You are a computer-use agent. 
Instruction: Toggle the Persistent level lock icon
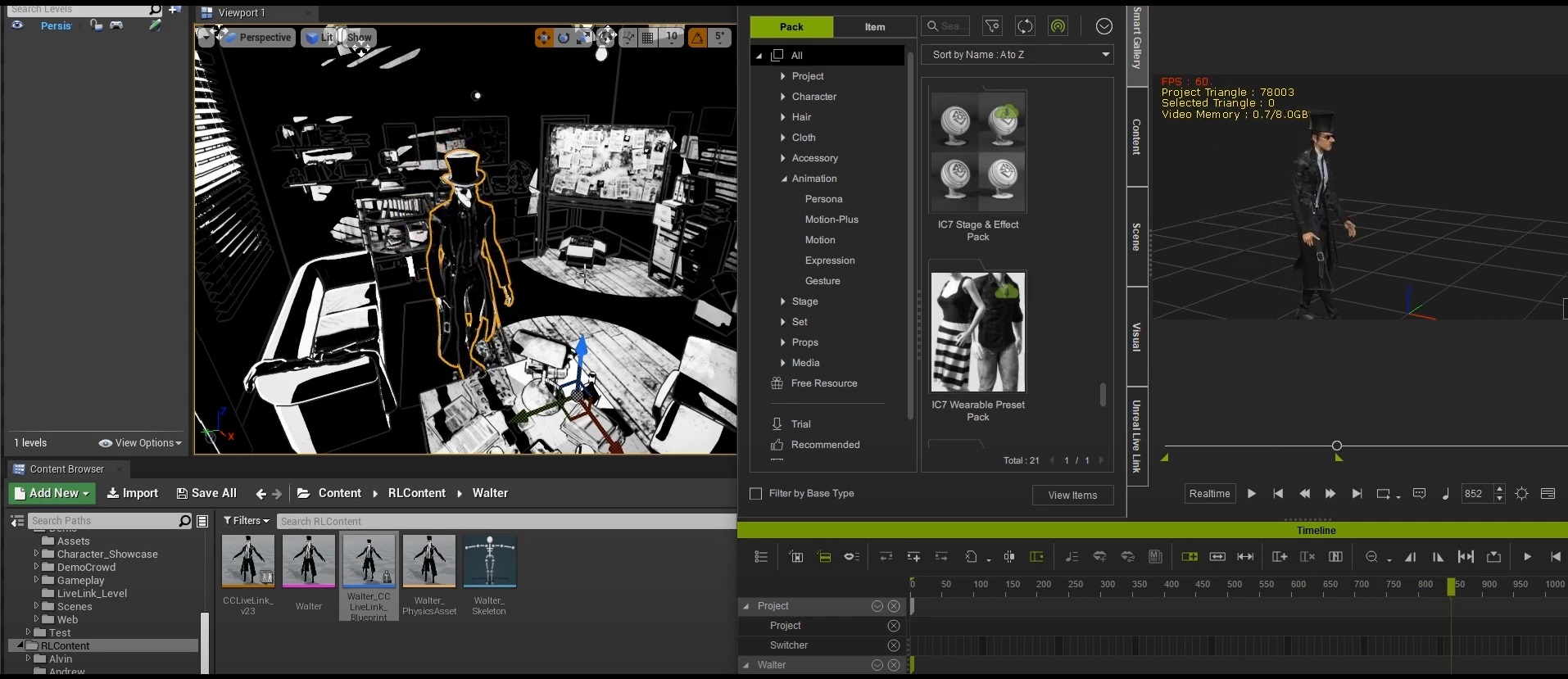pos(97,25)
